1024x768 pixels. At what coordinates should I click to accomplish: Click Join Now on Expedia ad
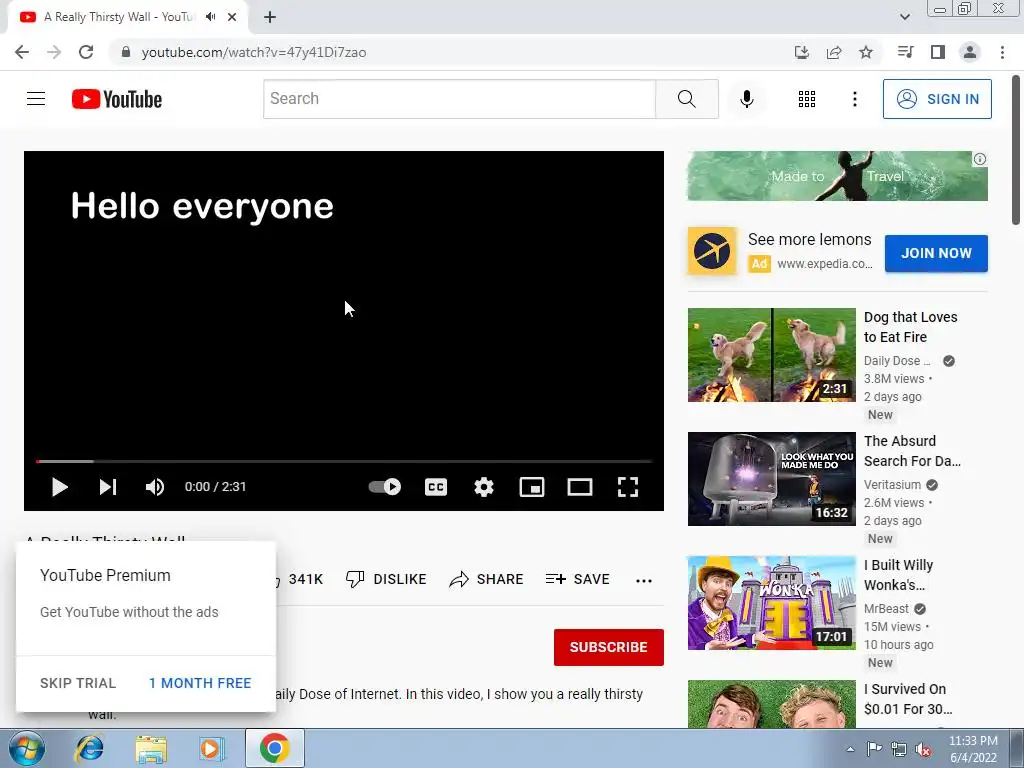[936, 253]
